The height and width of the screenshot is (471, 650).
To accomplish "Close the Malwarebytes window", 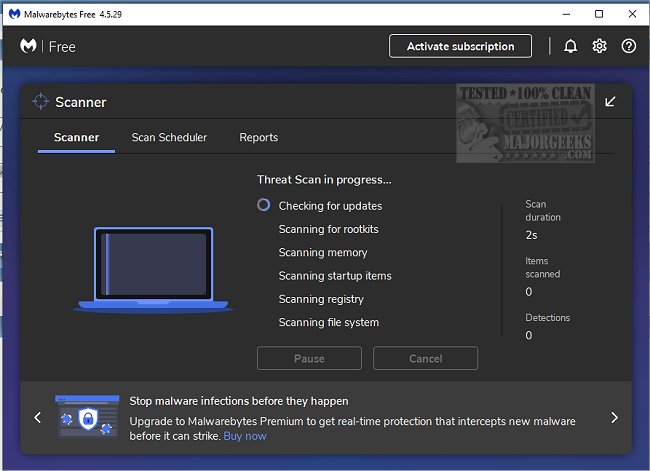I will click(632, 14).
